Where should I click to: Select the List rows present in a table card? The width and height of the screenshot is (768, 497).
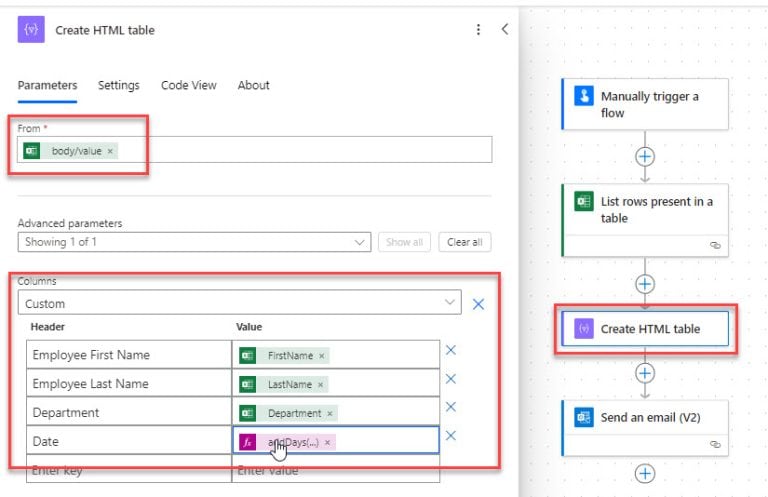(645, 220)
